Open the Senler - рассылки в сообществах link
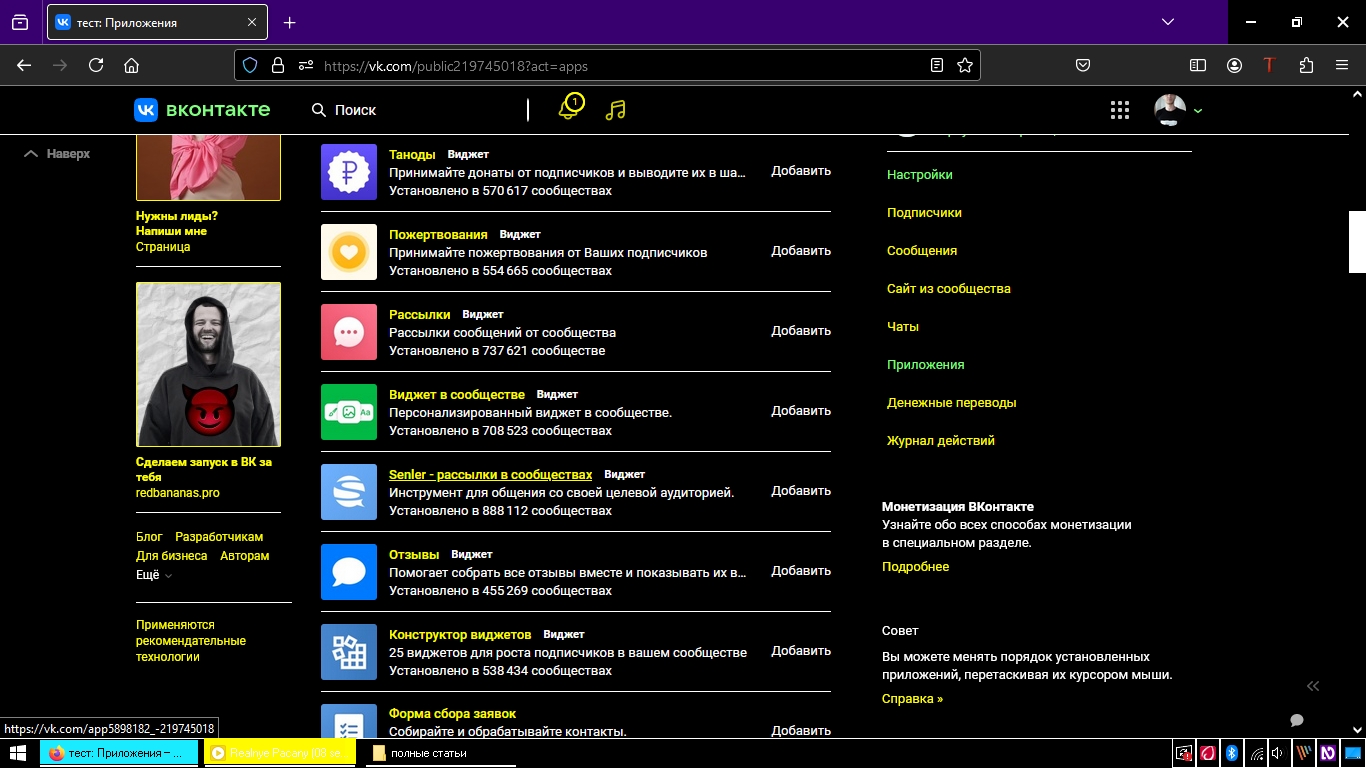Image resolution: width=1366 pixels, height=768 pixels. click(490, 474)
